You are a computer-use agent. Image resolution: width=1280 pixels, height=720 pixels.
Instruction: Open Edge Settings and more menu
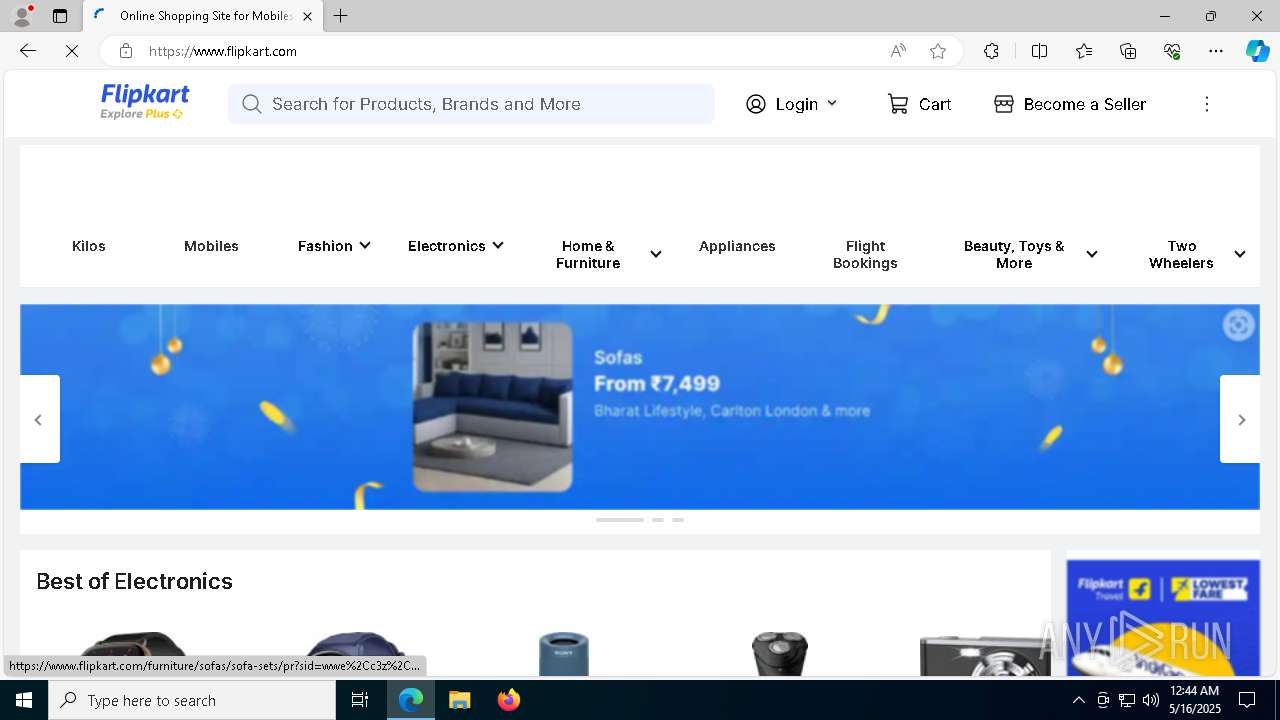(x=1216, y=51)
